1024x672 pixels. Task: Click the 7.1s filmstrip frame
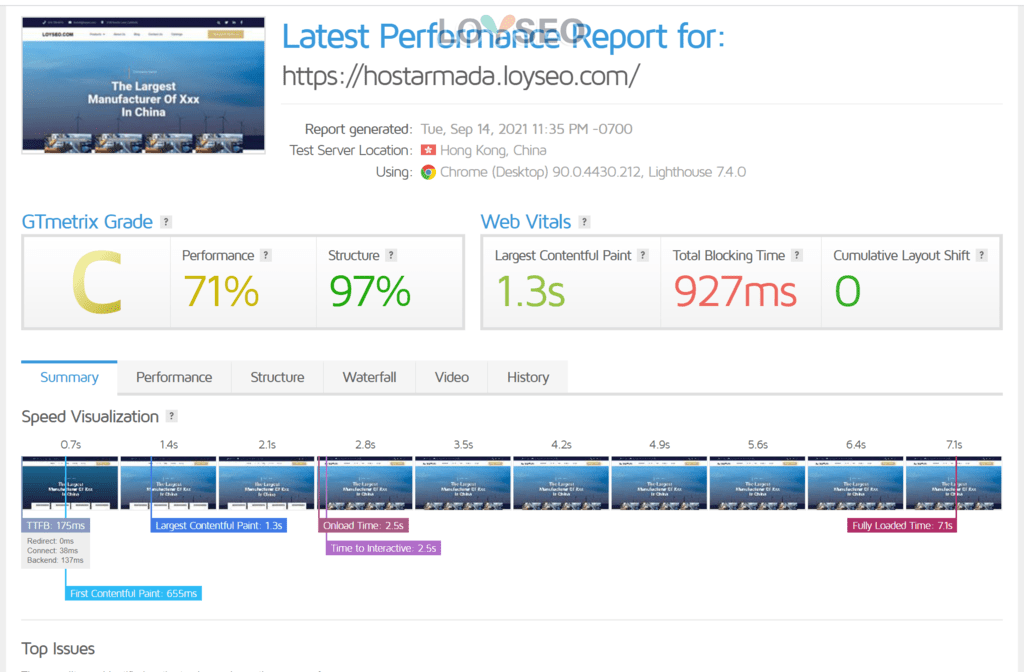[x=953, y=483]
